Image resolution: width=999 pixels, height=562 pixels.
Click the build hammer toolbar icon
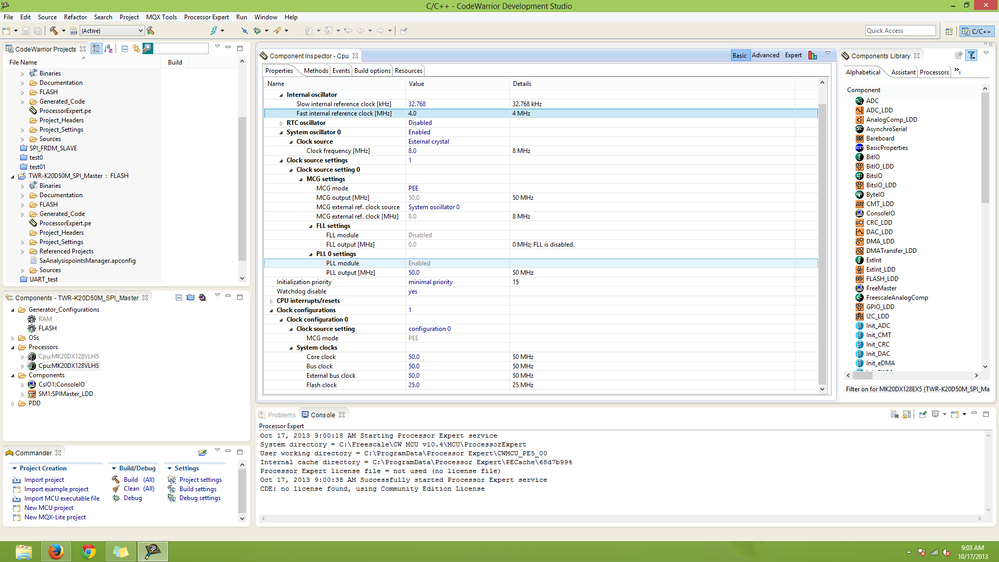coord(54,31)
